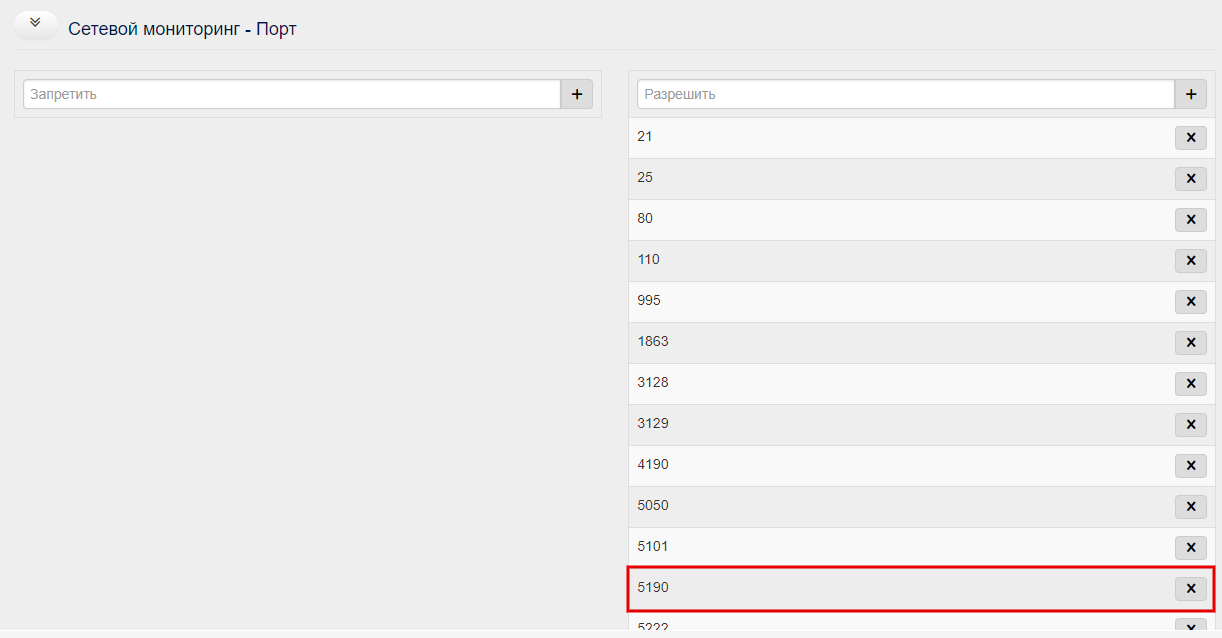
Task: Click the plus button next to Разрешить field
Action: (1190, 94)
